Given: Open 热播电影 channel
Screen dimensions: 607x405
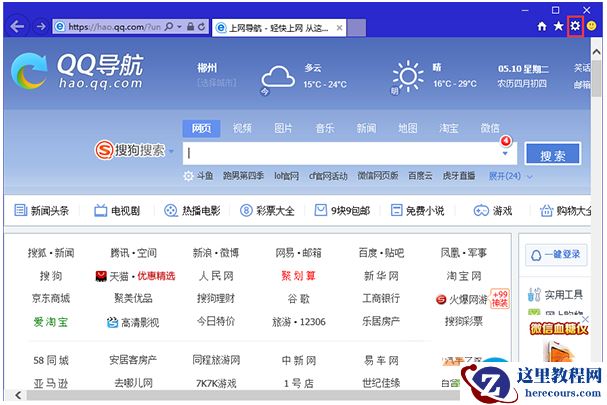Looking at the screenshot, I should point(192,211).
